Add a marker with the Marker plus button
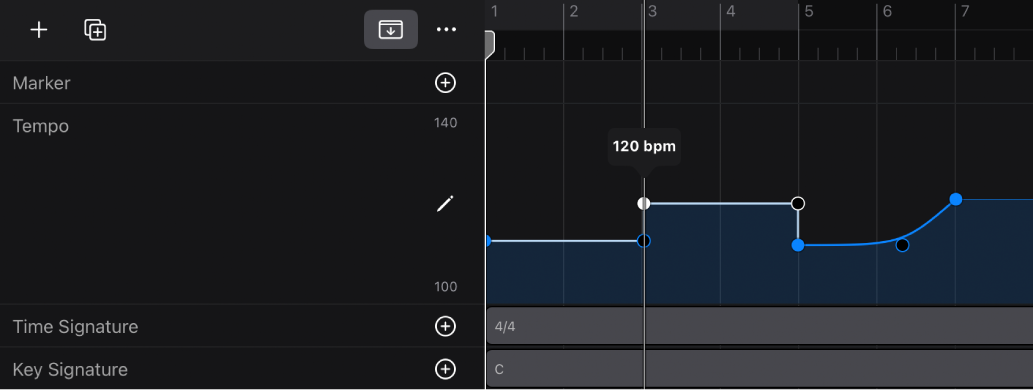 coord(445,83)
